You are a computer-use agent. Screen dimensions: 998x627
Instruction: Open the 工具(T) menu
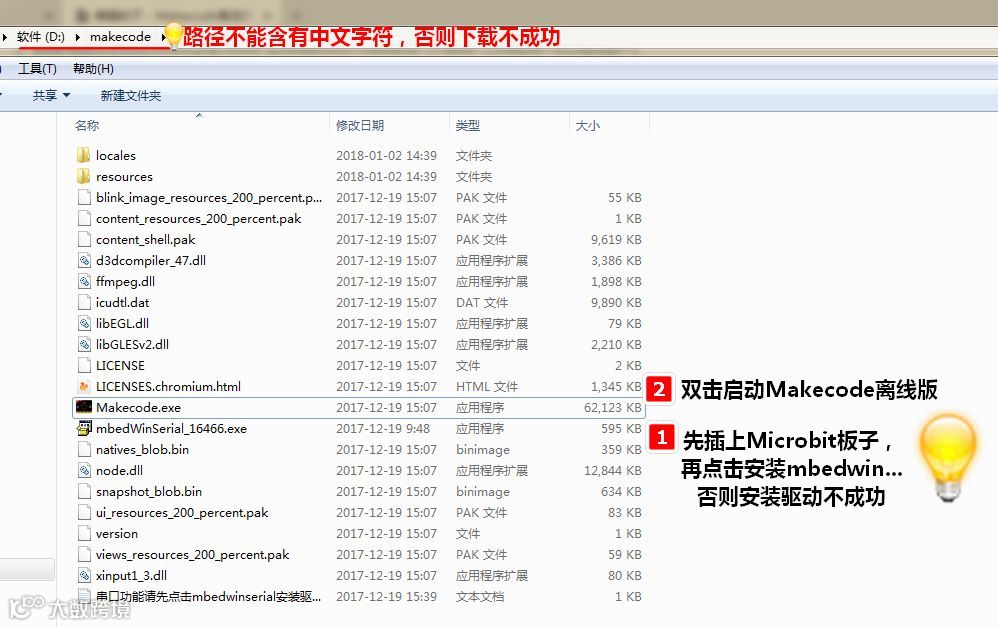[x=37, y=69]
